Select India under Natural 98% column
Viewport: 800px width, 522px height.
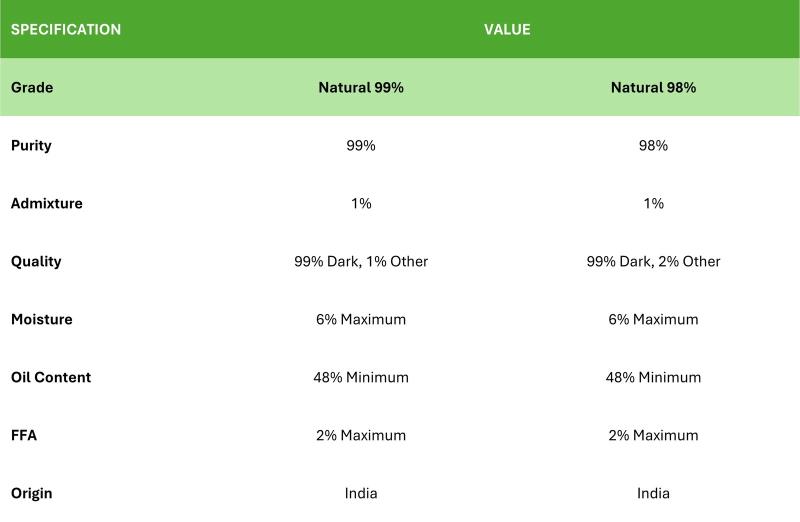coord(653,493)
